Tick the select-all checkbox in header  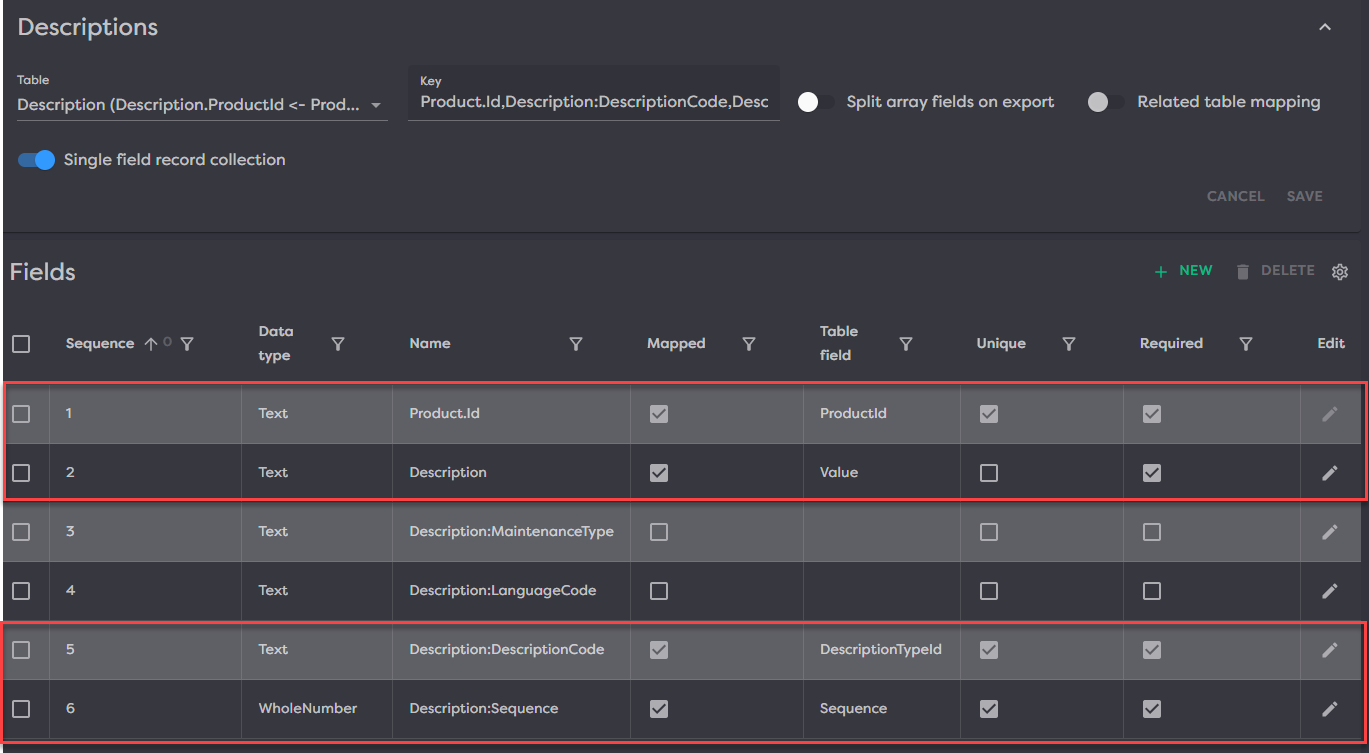pyautogui.click(x=21, y=344)
